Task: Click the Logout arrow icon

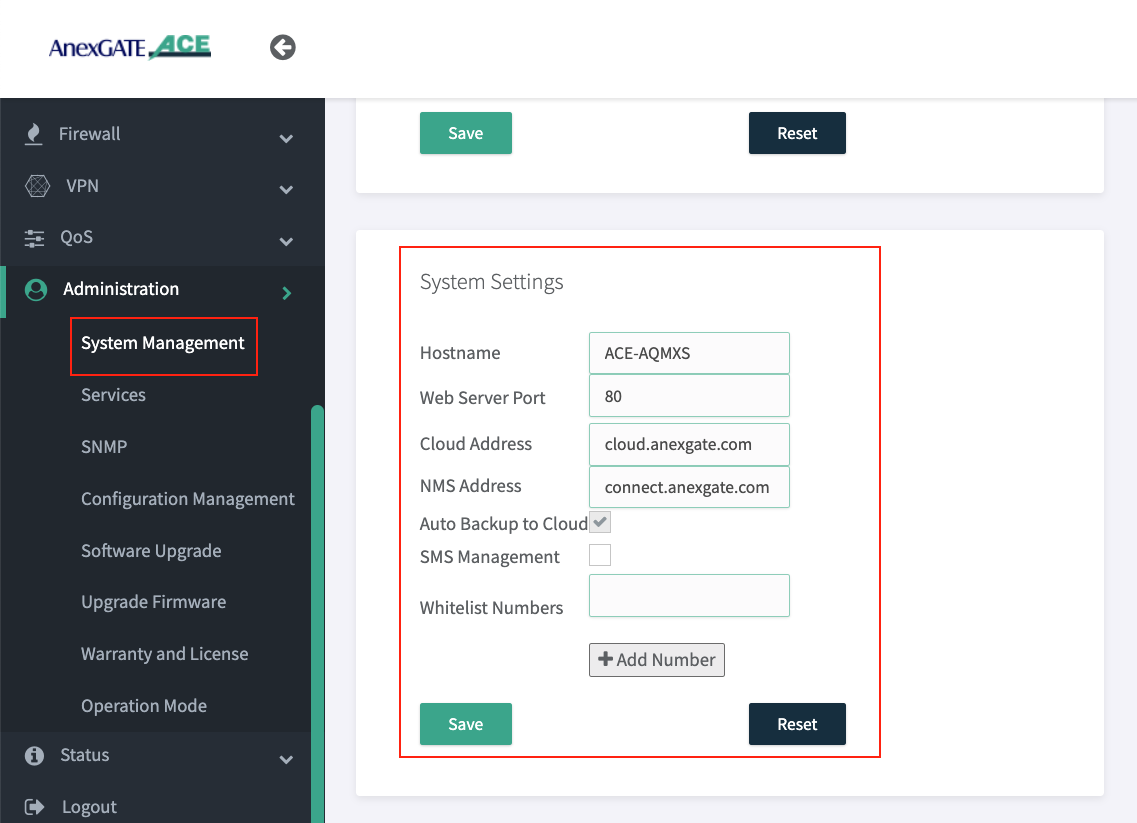Action: [35, 807]
